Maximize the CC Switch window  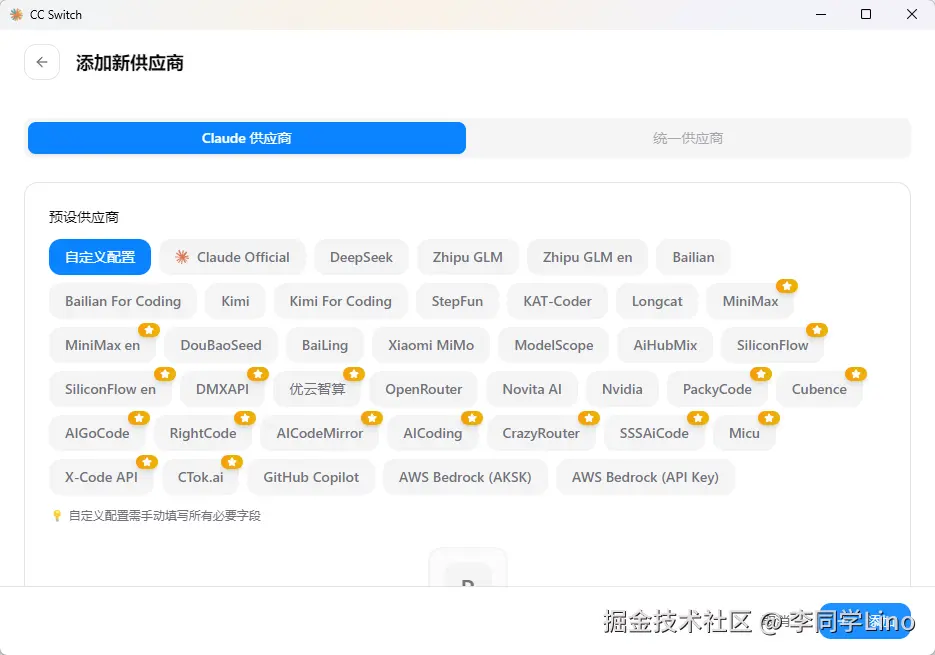pos(866,14)
